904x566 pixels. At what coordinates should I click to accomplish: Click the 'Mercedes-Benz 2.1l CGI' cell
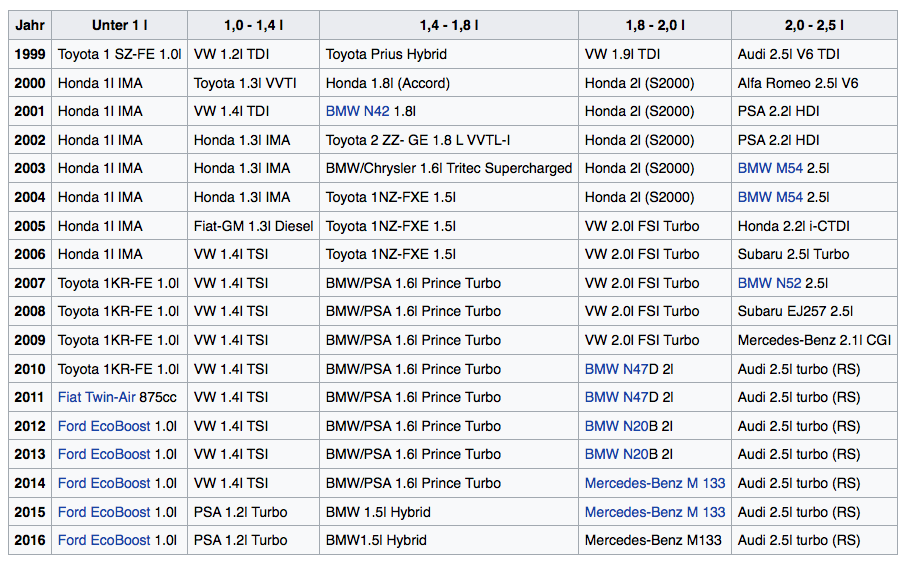814,340
